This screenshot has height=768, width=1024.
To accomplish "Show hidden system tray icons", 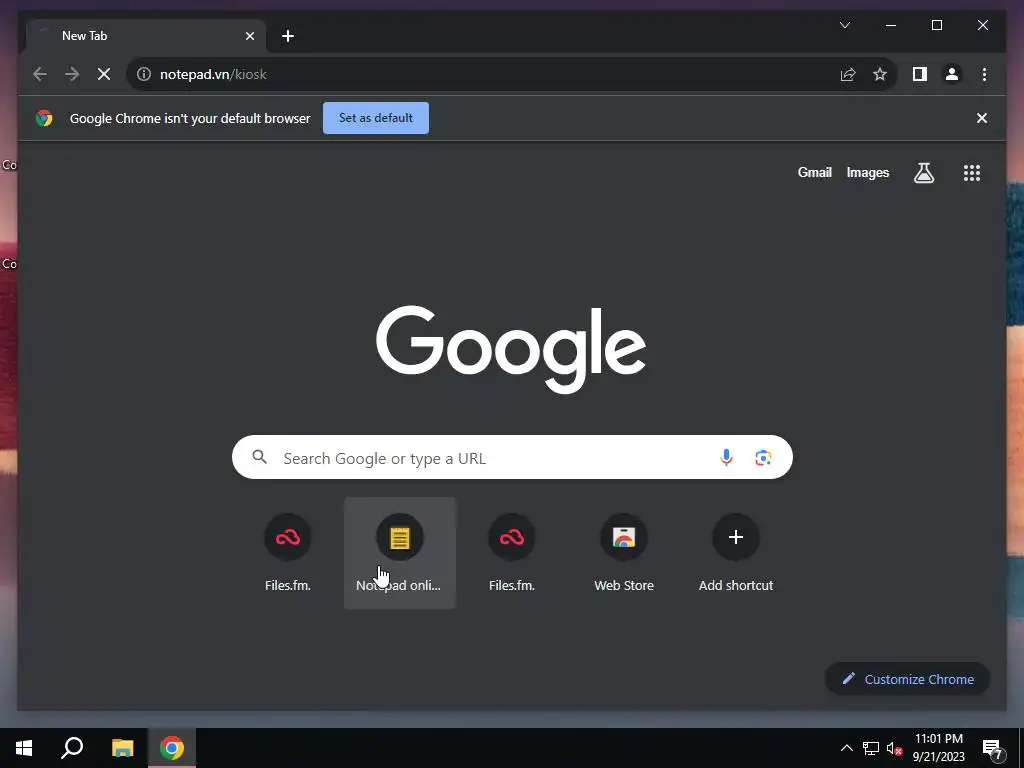I will [846, 748].
